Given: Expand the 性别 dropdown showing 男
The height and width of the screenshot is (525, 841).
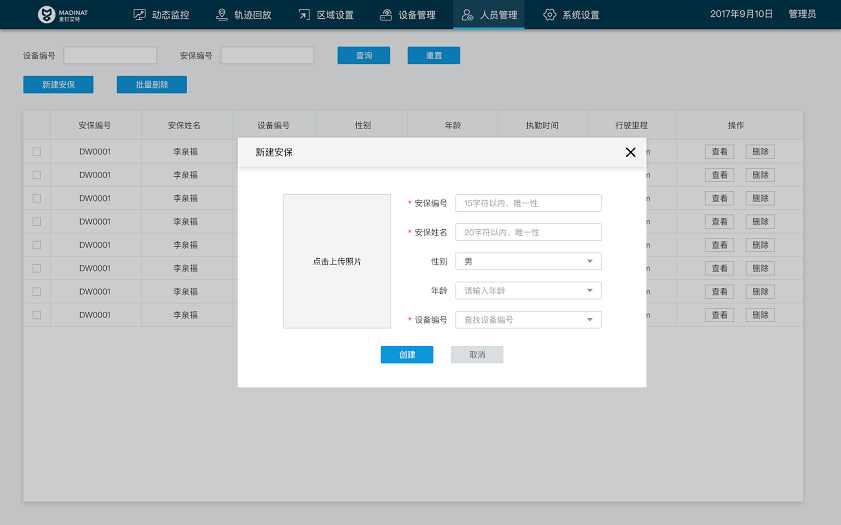Looking at the screenshot, I should point(528,261).
